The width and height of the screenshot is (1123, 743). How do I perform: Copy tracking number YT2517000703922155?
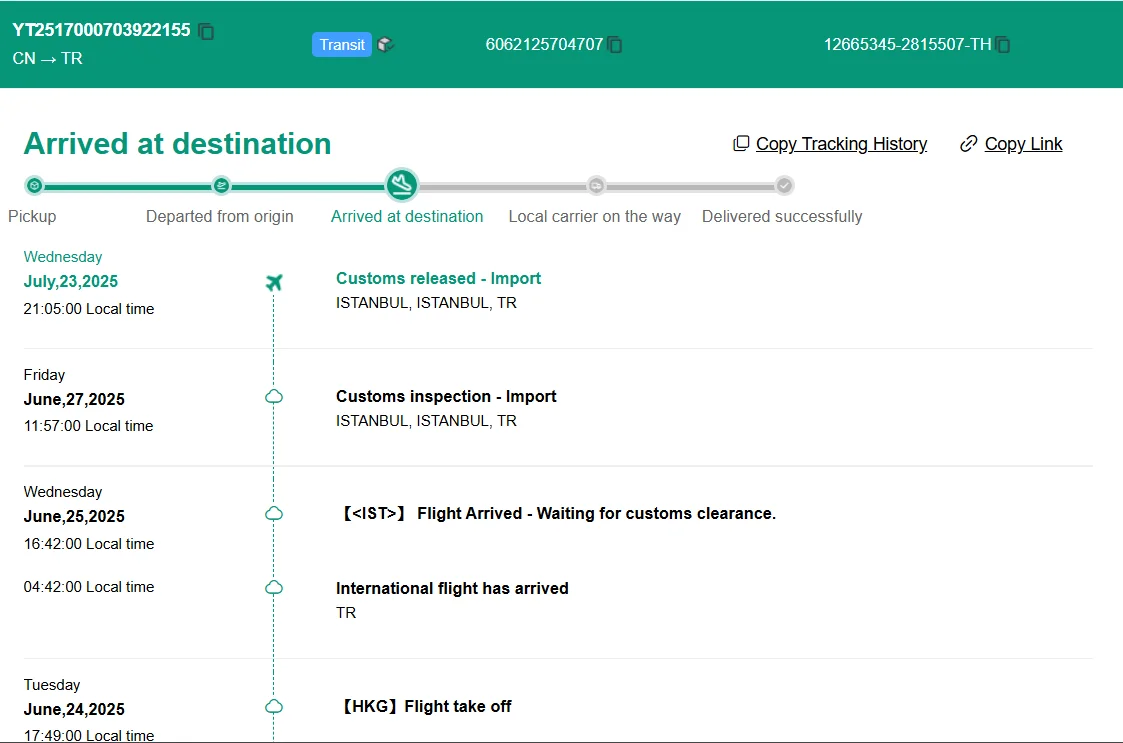(207, 31)
